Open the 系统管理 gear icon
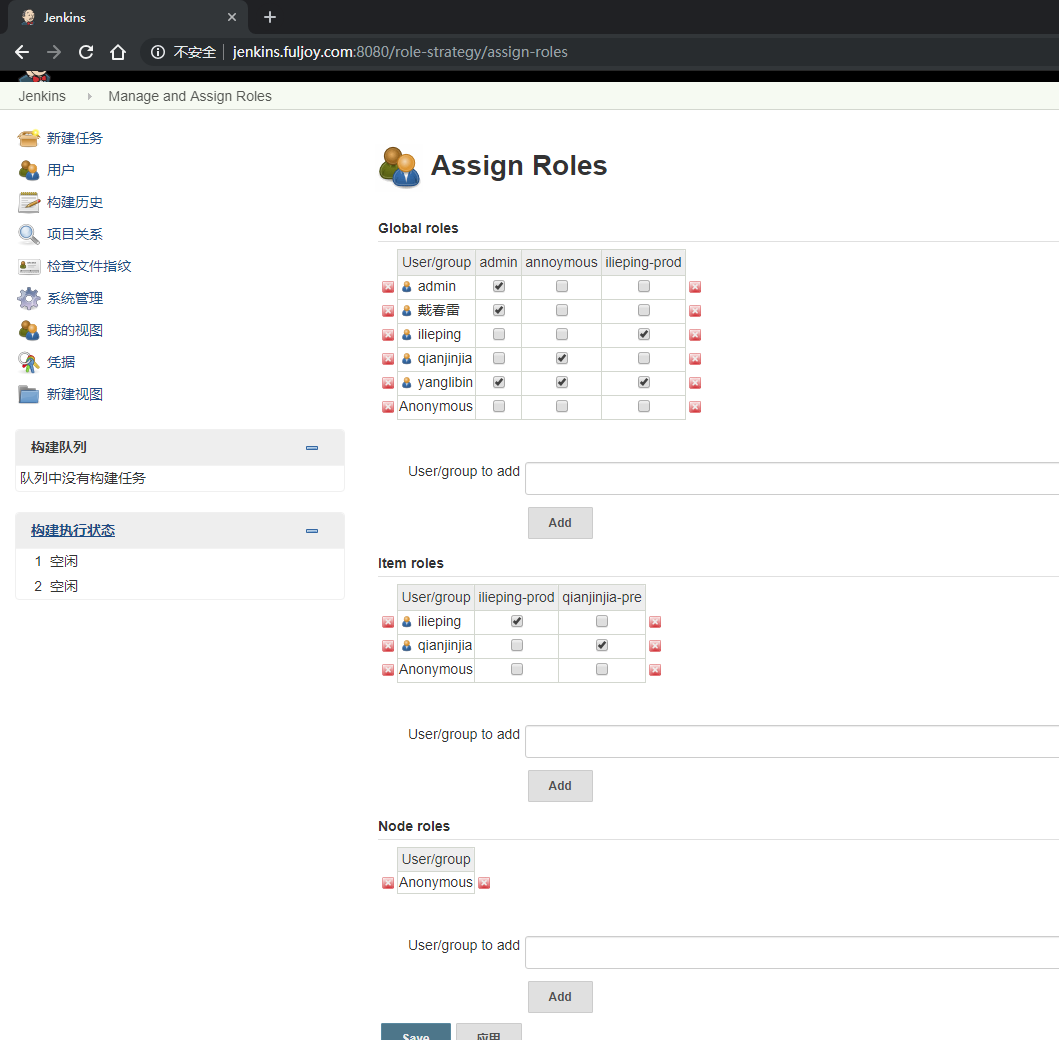 pos(28,298)
